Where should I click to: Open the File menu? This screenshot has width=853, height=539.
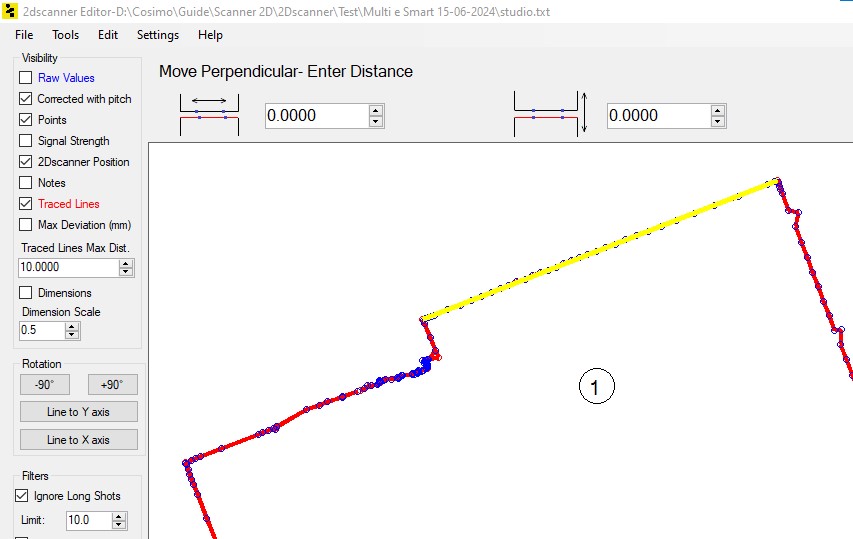[24, 35]
